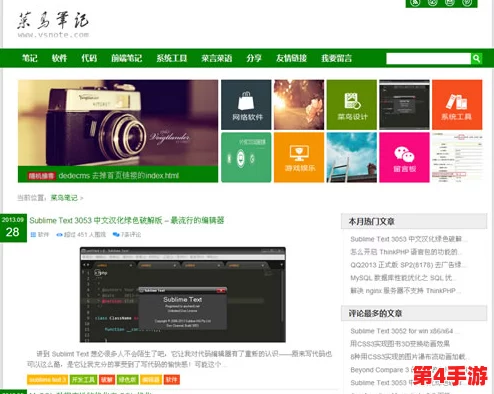Click the 评论最多的文章 sidebar heading

tap(375, 313)
